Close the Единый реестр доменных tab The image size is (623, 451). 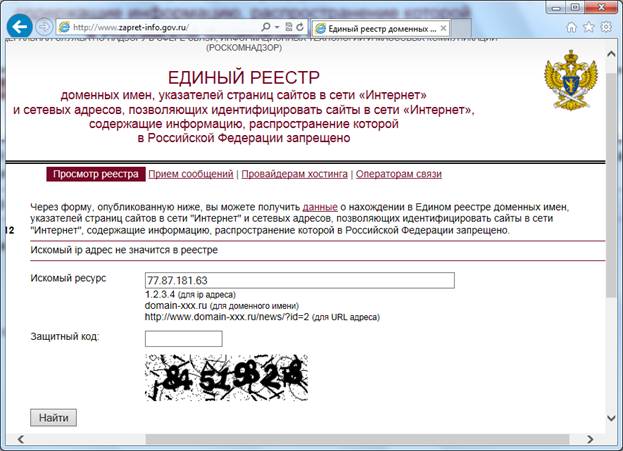coord(443,28)
